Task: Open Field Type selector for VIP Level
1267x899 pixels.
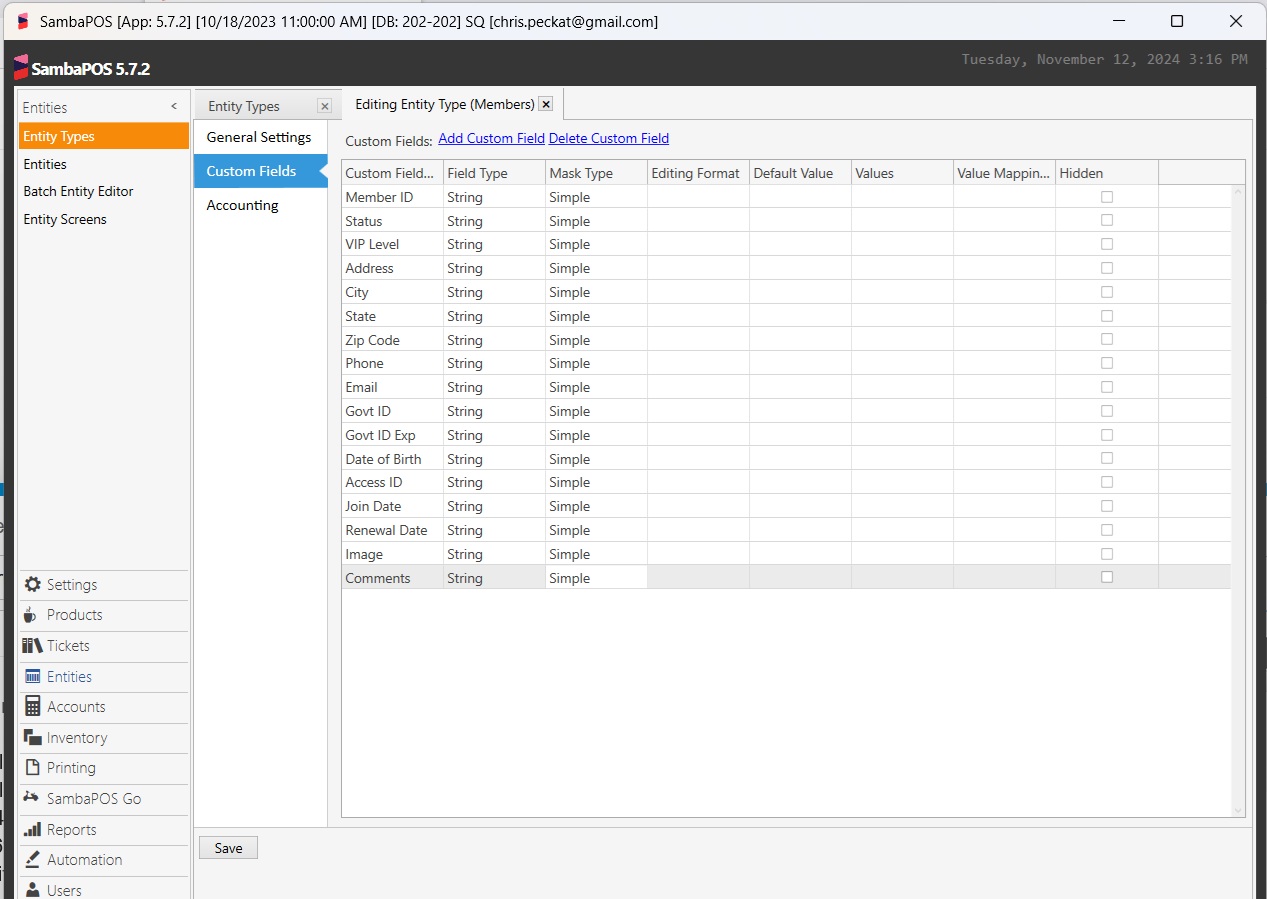Action: click(493, 243)
